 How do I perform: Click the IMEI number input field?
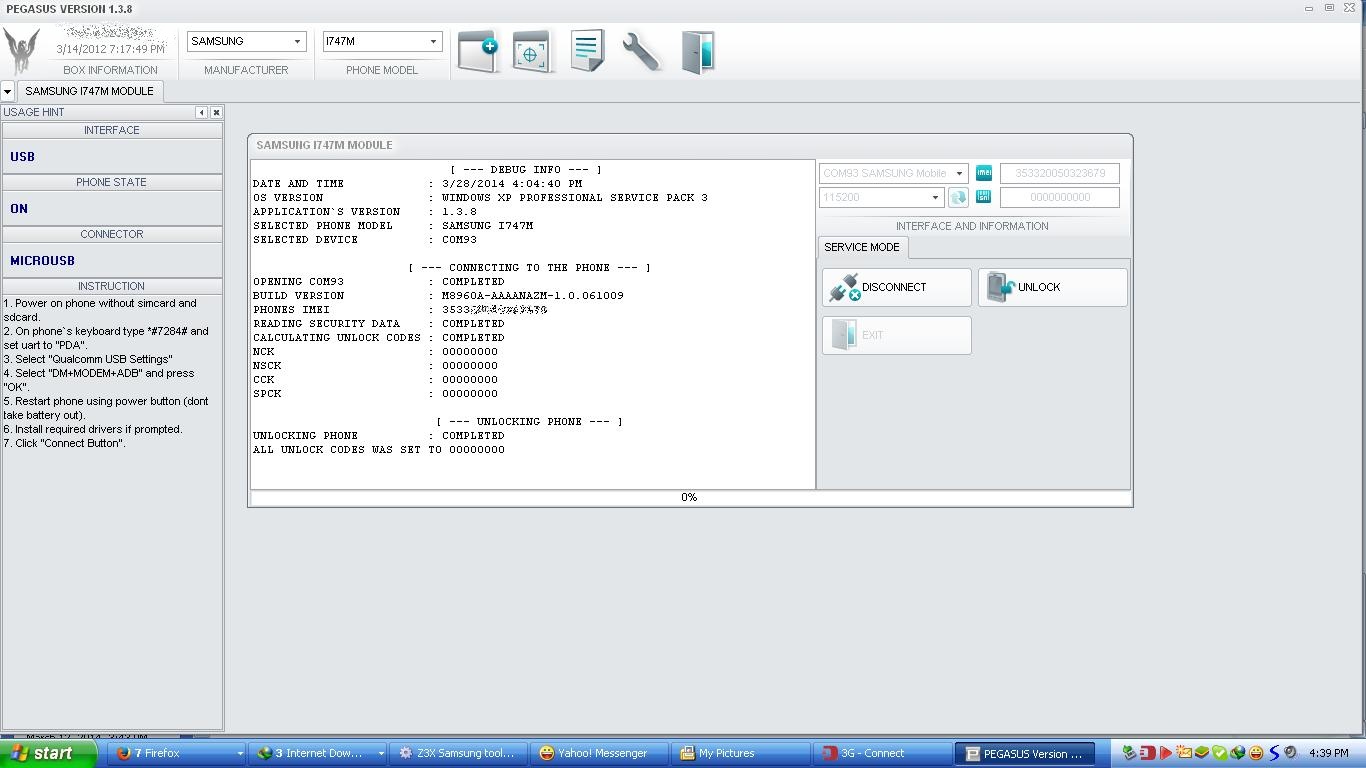click(1060, 173)
